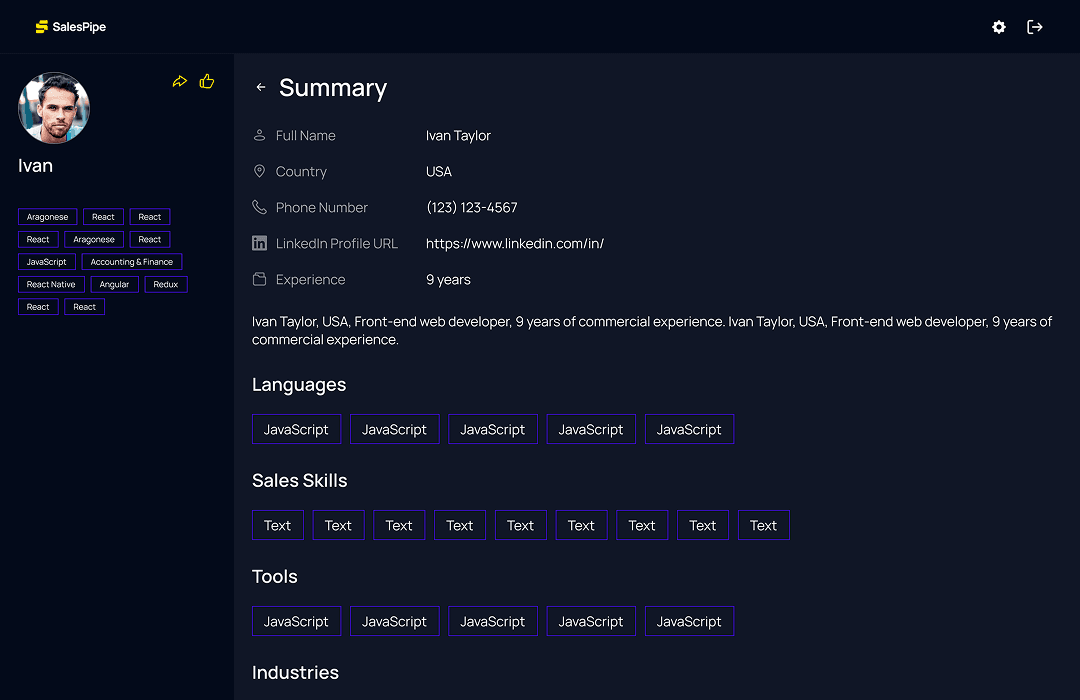
Task: Log out using the sign-out icon
Action: point(1035,27)
